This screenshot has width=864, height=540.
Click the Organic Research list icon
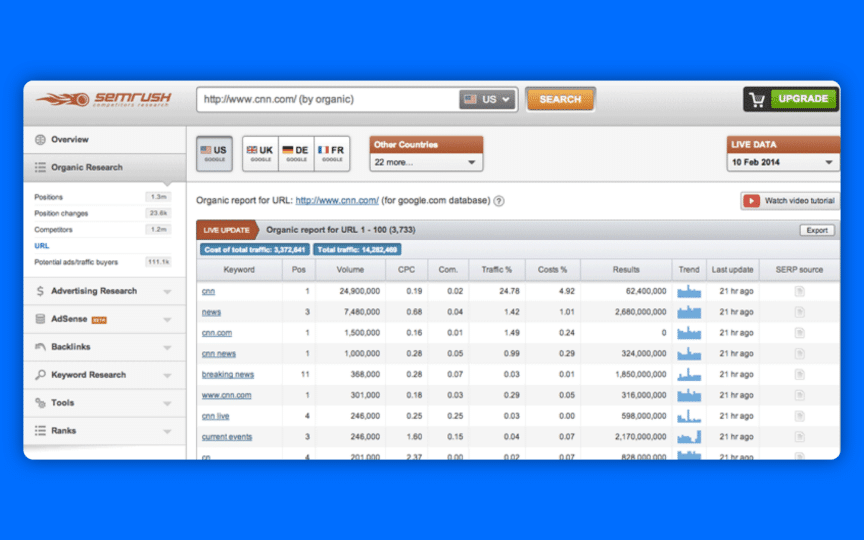click(x=40, y=167)
